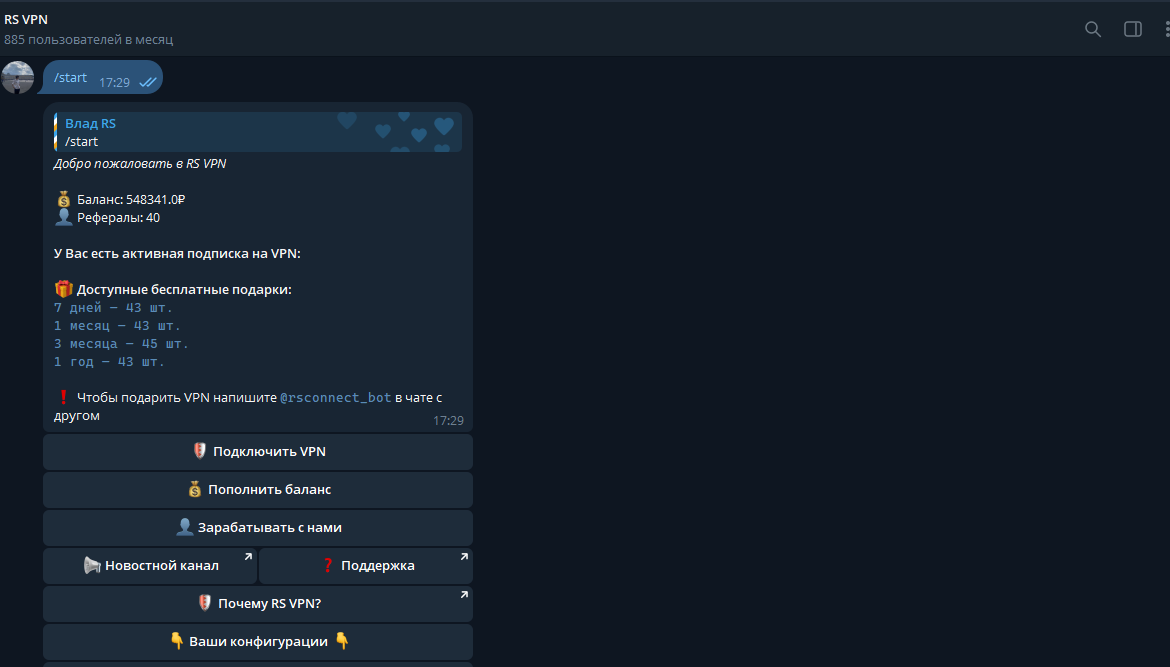
Task: Click the /start message bubble
Action: [x=102, y=78]
